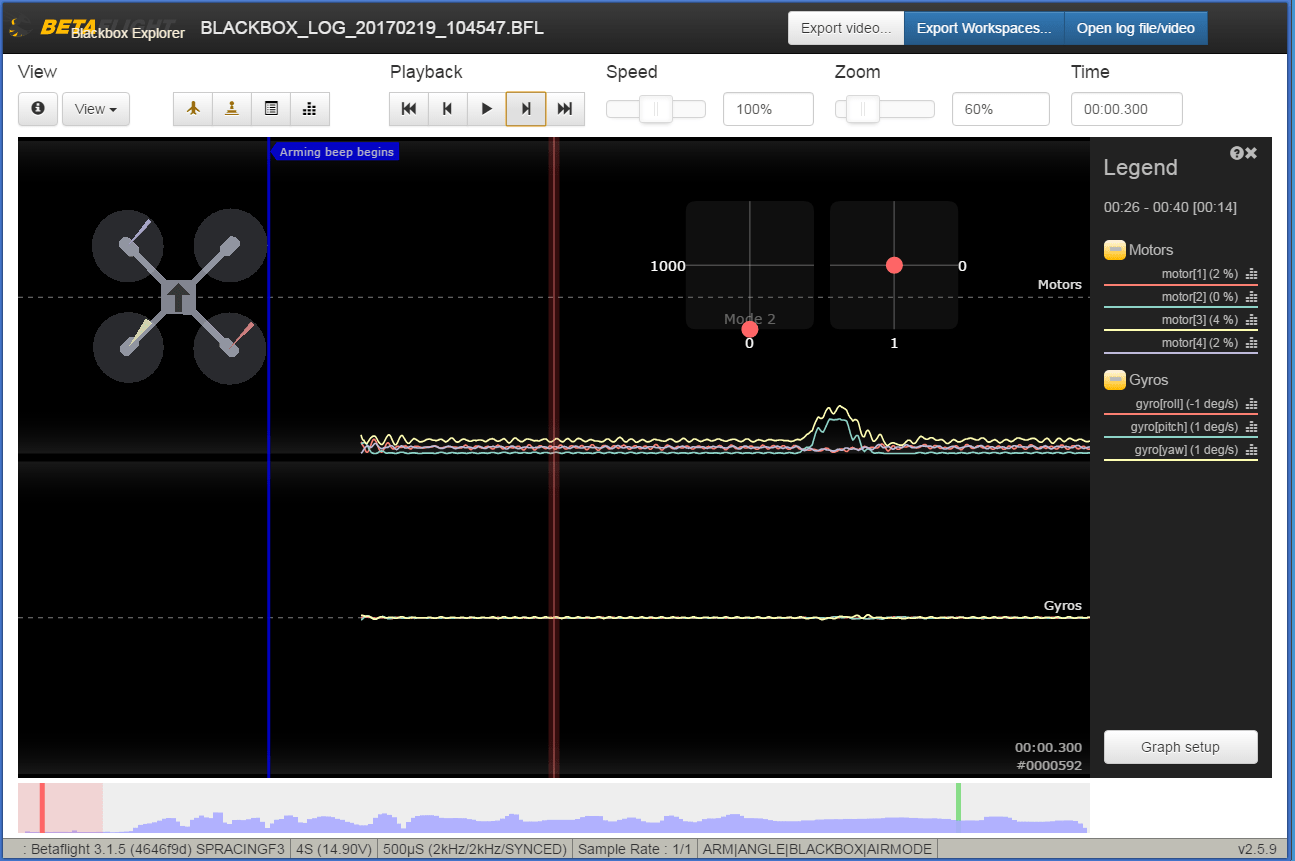
Task: Open the spectrum analyser toolbar icon
Action: click(310, 109)
